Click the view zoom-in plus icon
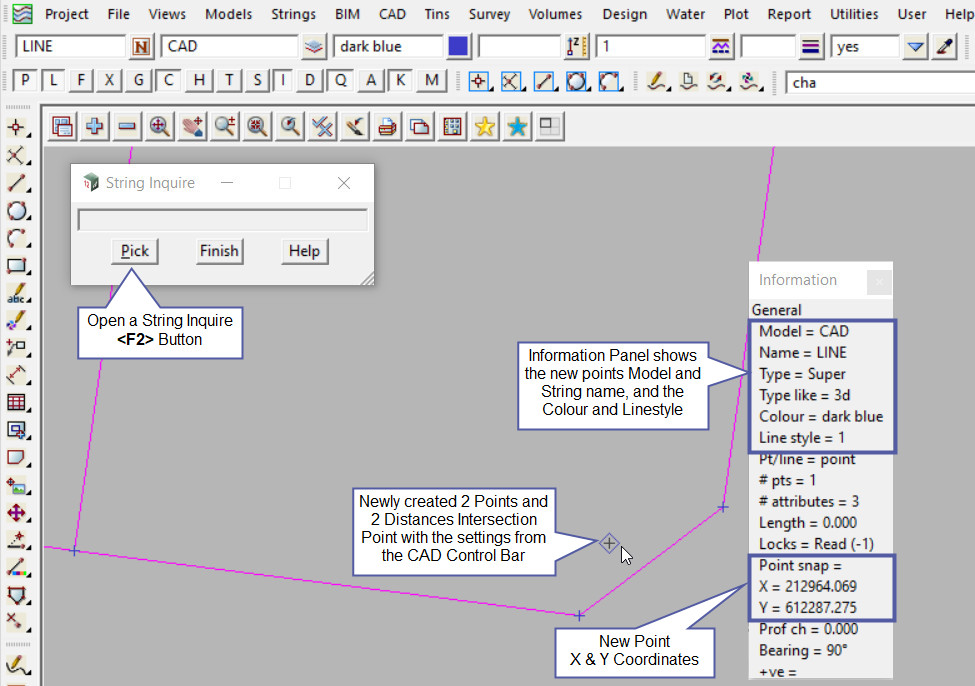 tap(95, 126)
